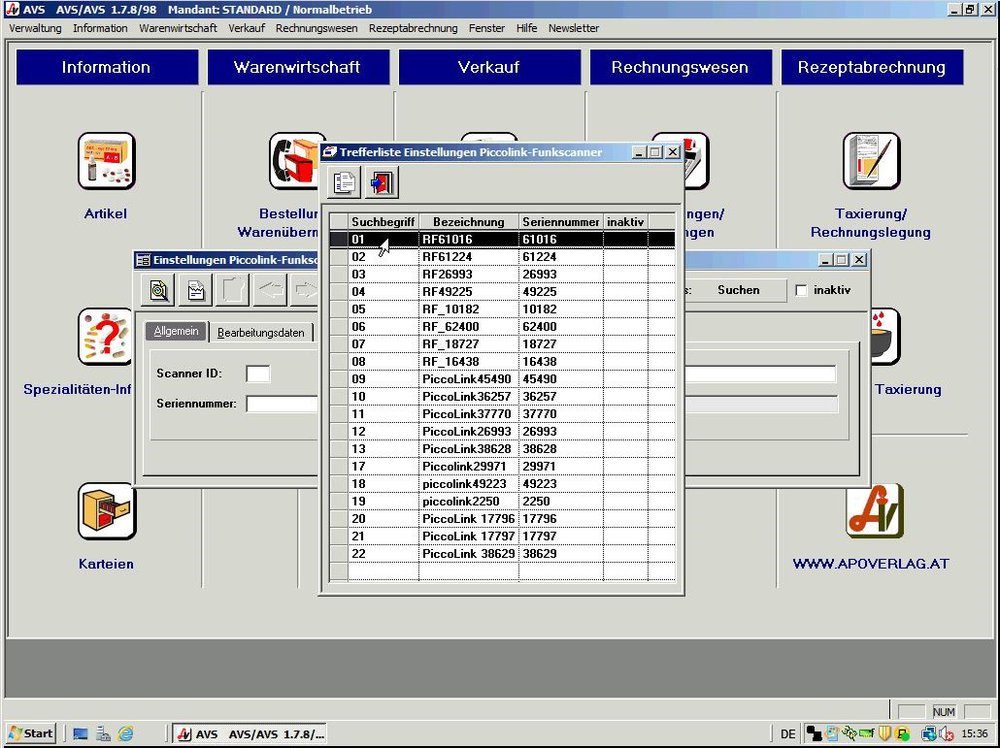The width and height of the screenshot is (1000, 748).
Task: Click the Bezeichnung column header
Action: pos(468,222)
